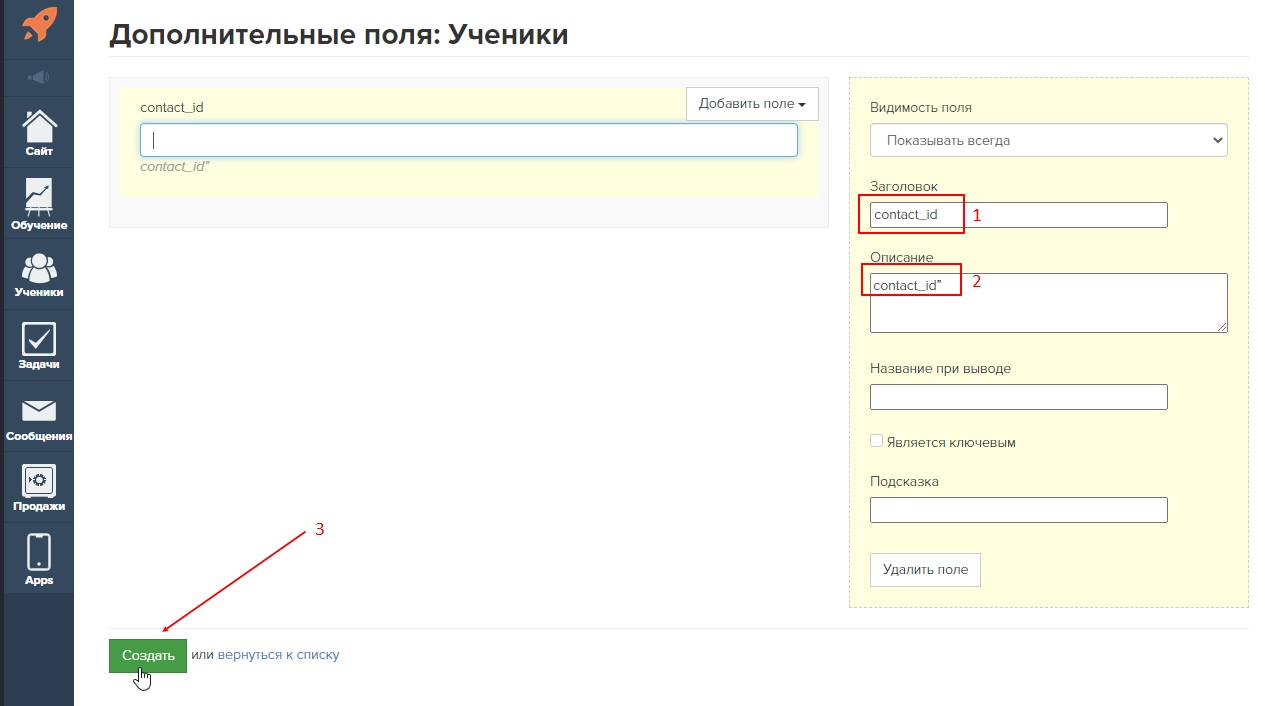Click the Название при выводе field

pyautogui.click(x=1018, y=397)
